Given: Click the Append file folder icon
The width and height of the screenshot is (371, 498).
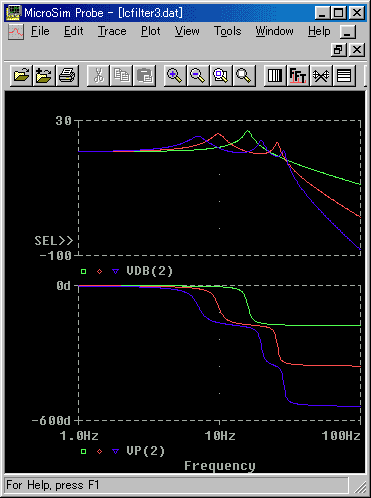Looking at the screenshot, I should tap(44, 75).
